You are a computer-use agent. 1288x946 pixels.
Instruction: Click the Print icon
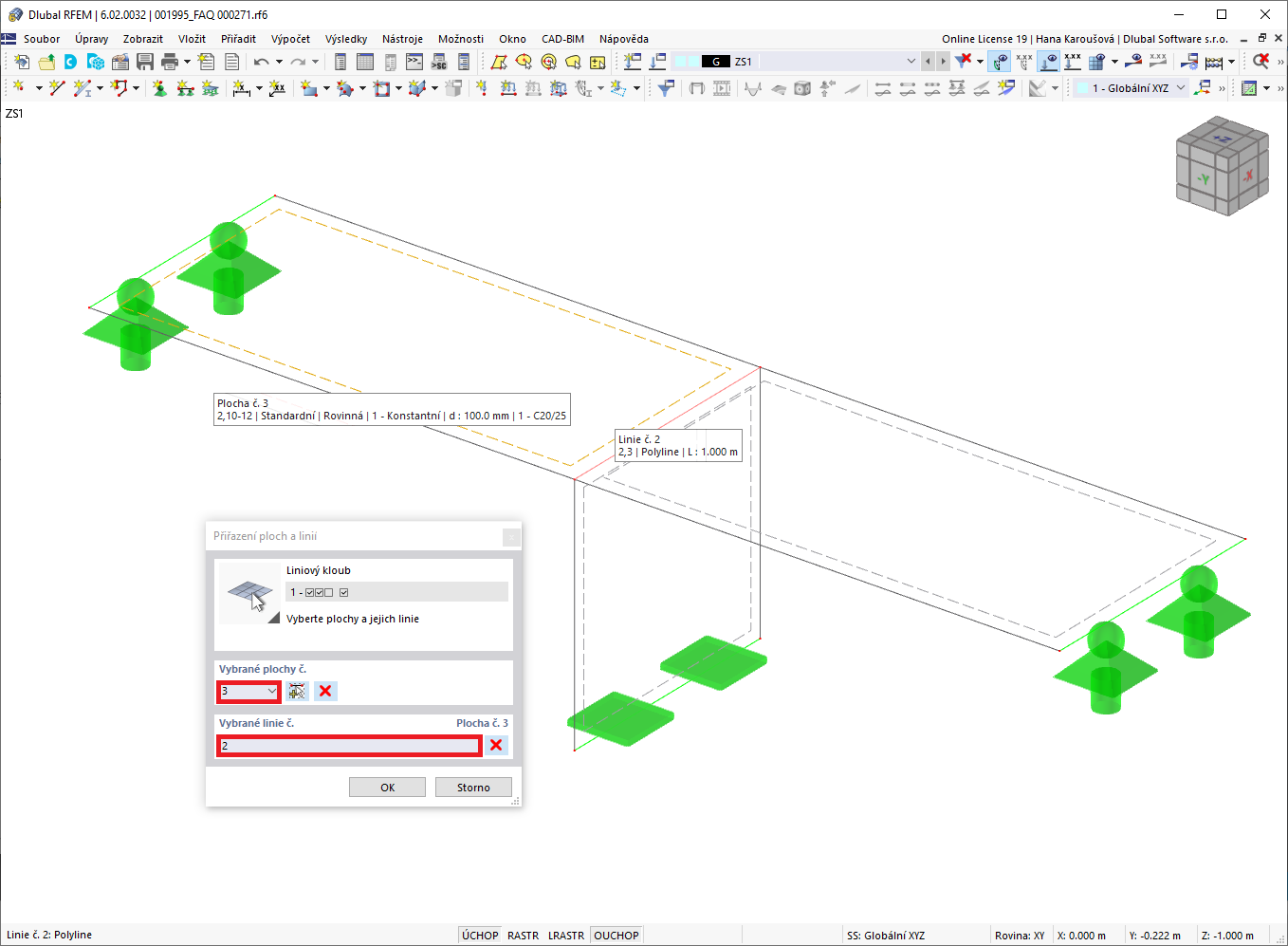(x=170, y=62)
